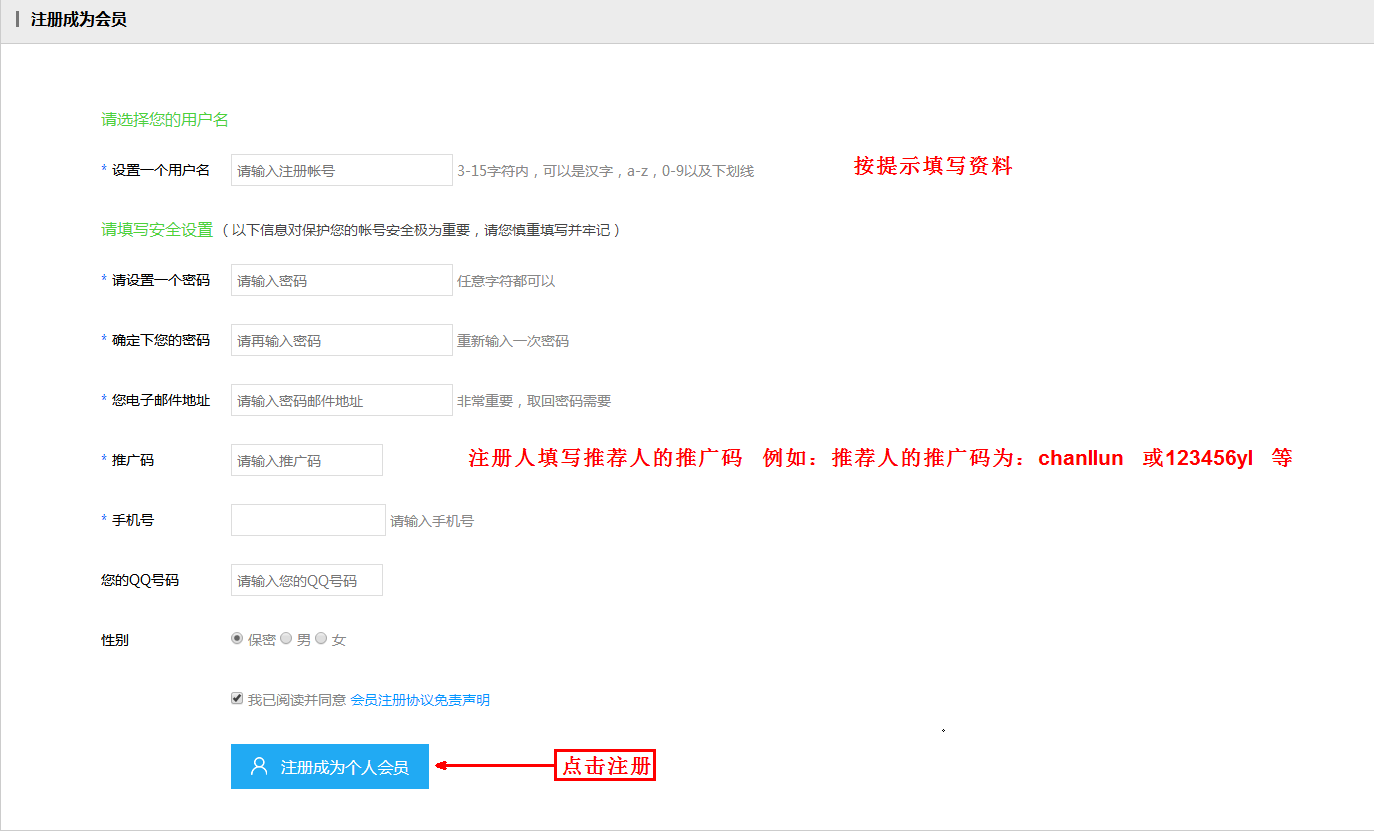Screen dimensions: 1374x831
Task: Pick the 女 gender radio button
Action: [321, 638]
